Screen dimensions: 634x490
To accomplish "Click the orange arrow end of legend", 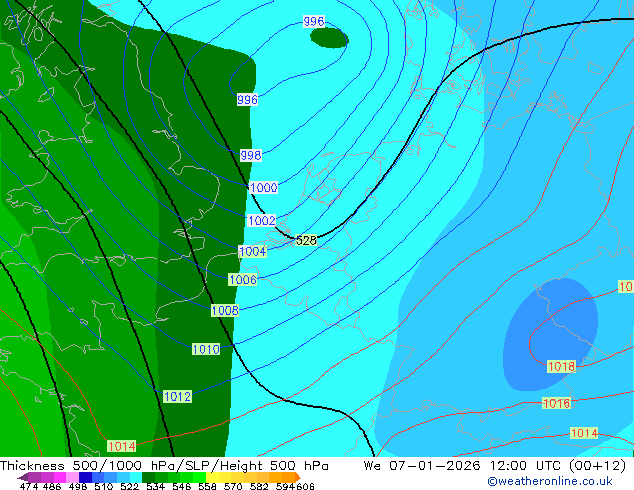I will [x=298, y=477].
